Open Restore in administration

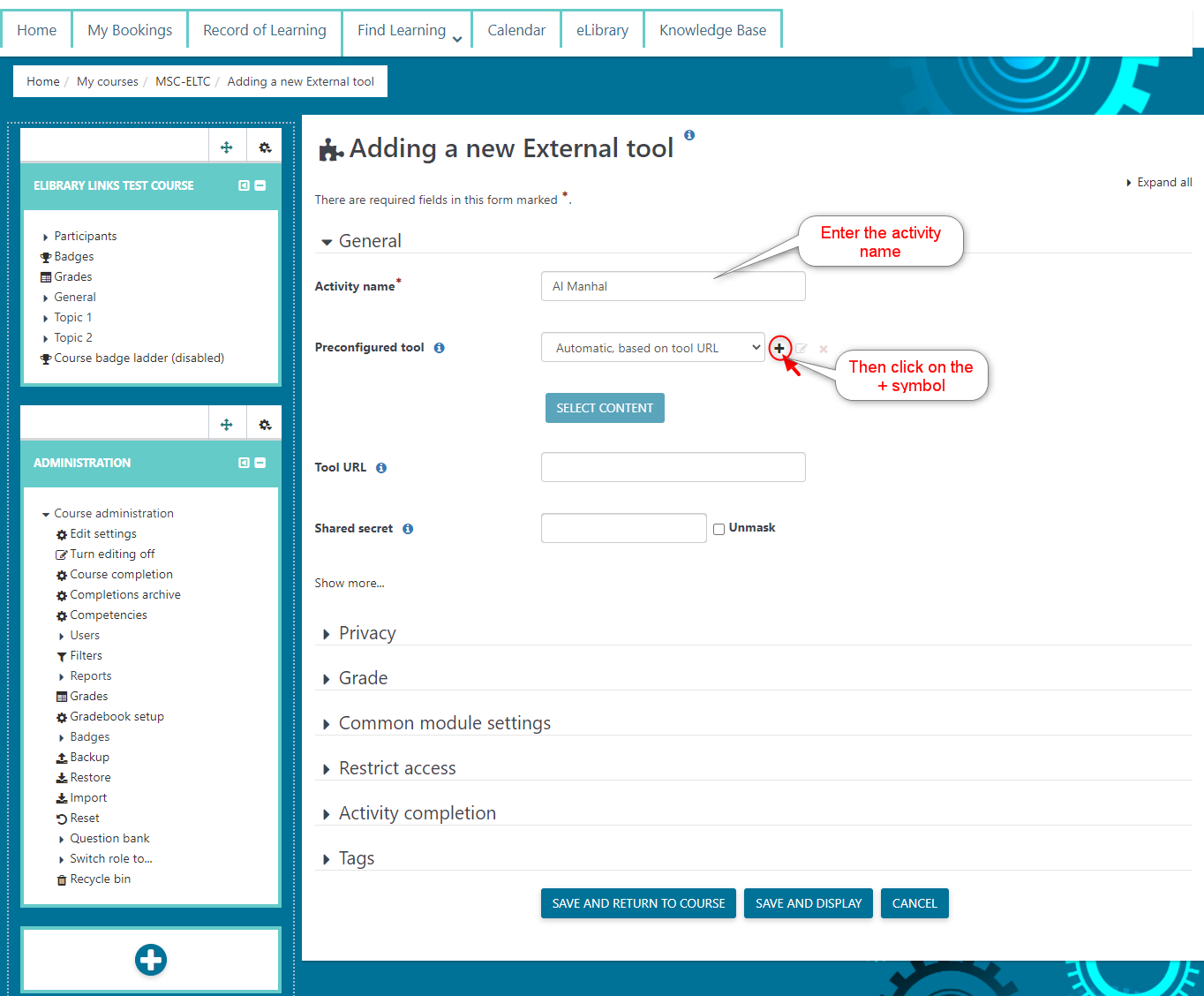click(84, 778)
